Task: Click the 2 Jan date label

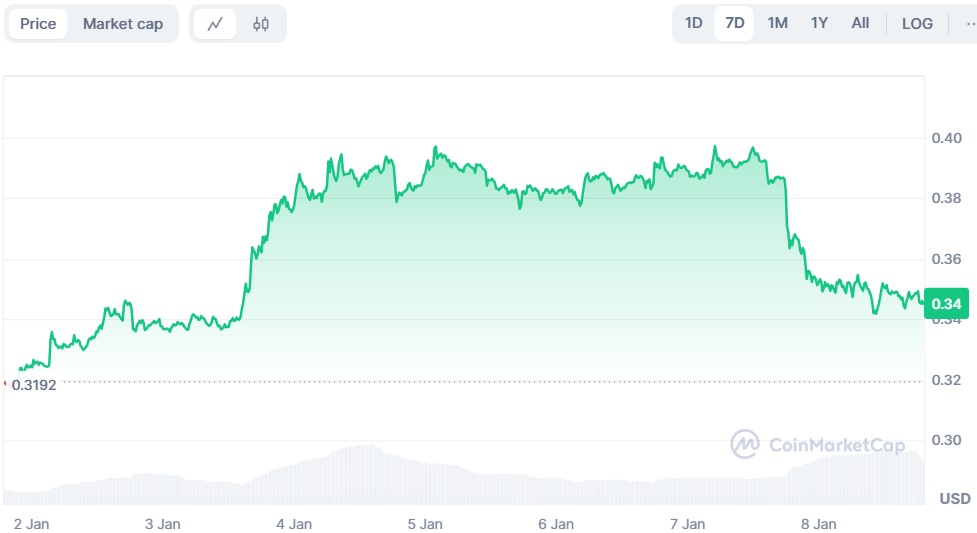Action: pyautogui.click(x=31, y=523)
